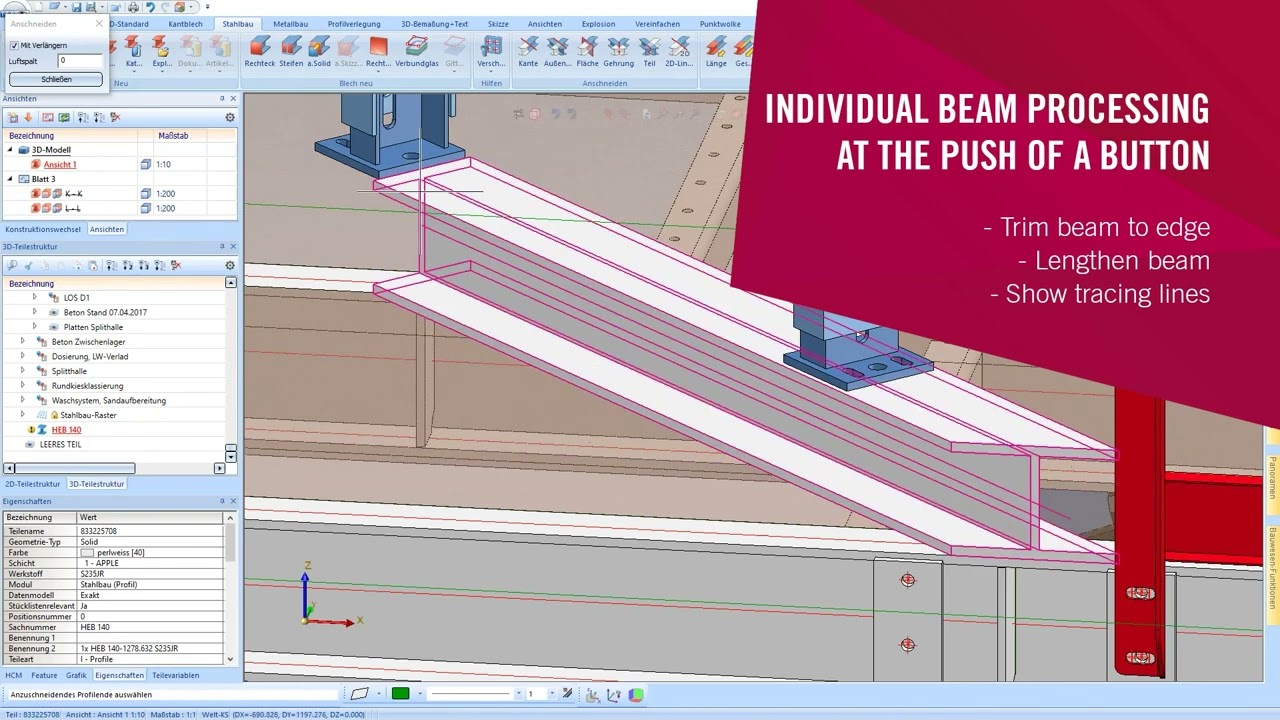Click the Verschieben tool in Hilfen
Viewport: 1280px width, 720px height.
(491, 52)
